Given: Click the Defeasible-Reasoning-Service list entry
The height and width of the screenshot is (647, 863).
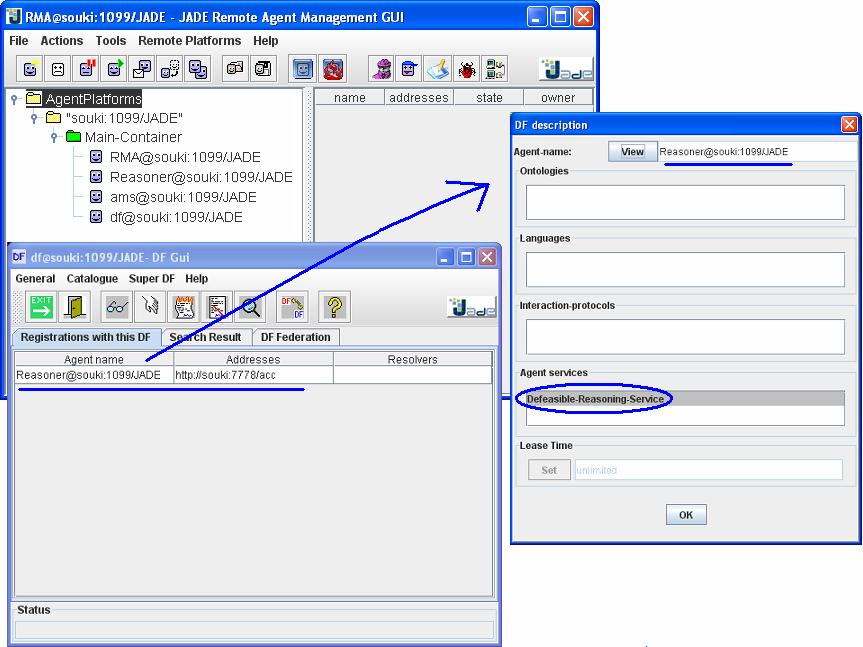Looking at the screenshot, I should (x=685, y=399).
